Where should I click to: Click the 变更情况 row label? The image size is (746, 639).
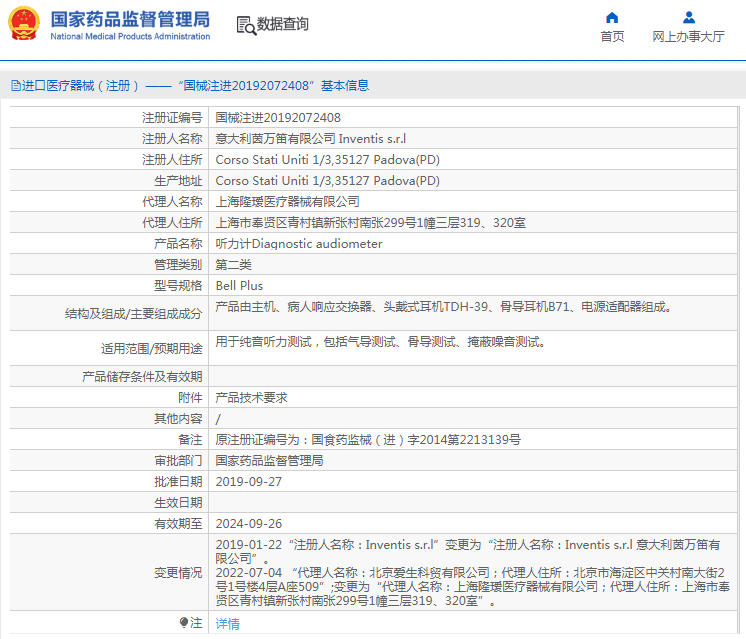pos(178,572)
